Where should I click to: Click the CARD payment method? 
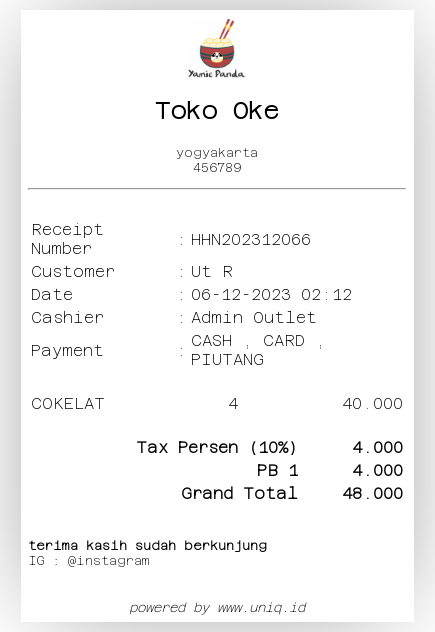[284, 341]
